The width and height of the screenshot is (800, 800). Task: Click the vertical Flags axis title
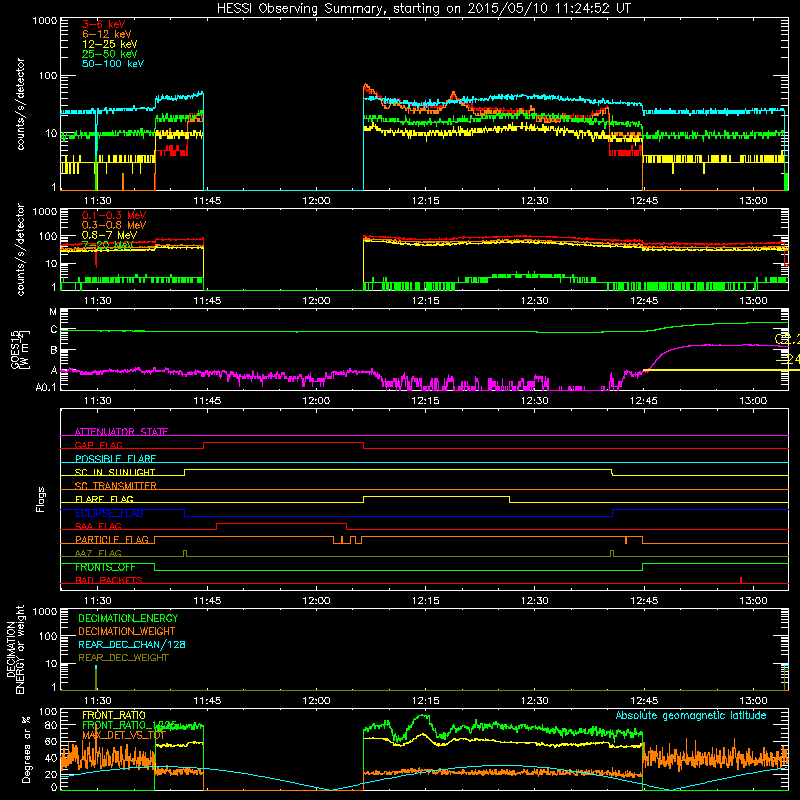pos(41,499)
